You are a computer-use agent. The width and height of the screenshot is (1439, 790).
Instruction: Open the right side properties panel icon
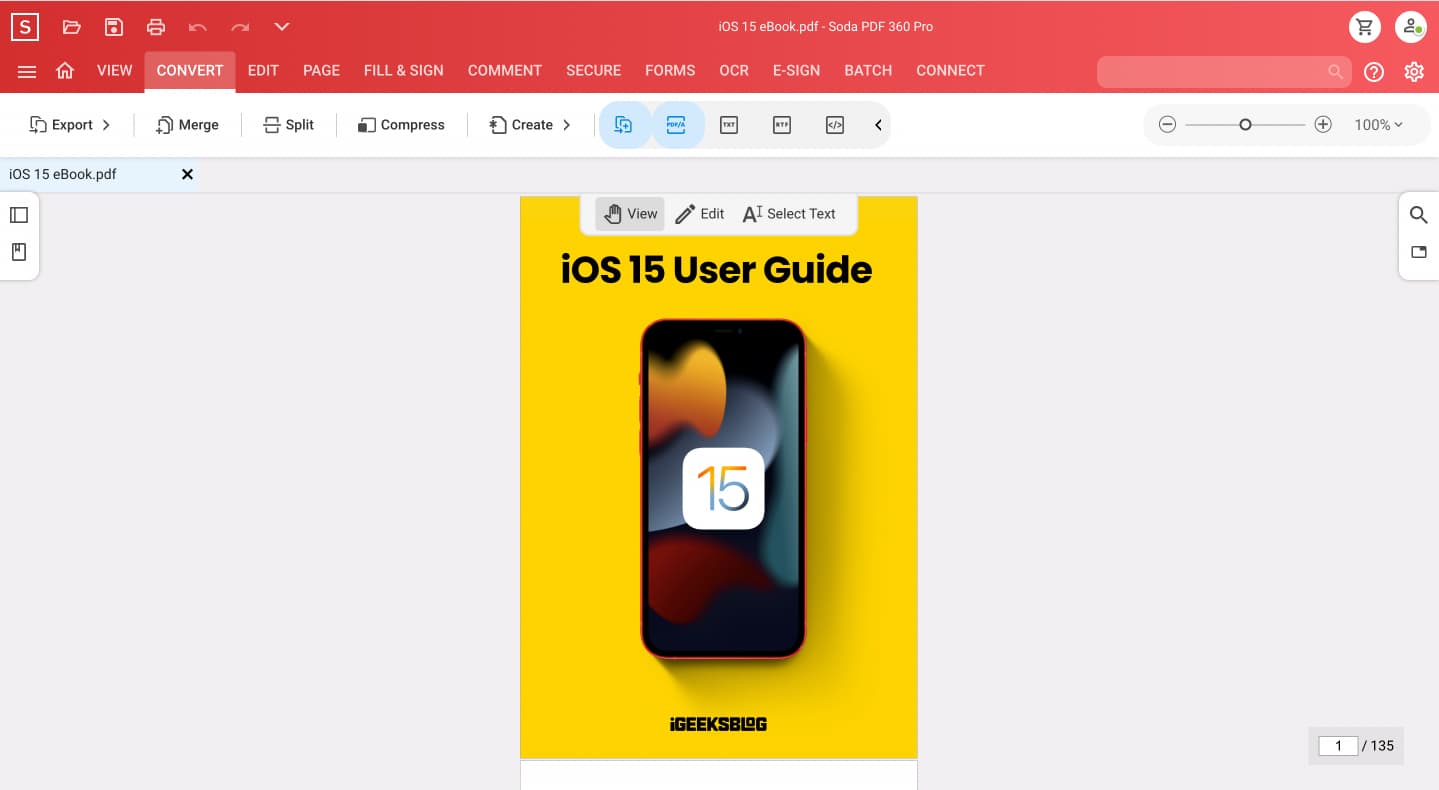click(1418, 252)
